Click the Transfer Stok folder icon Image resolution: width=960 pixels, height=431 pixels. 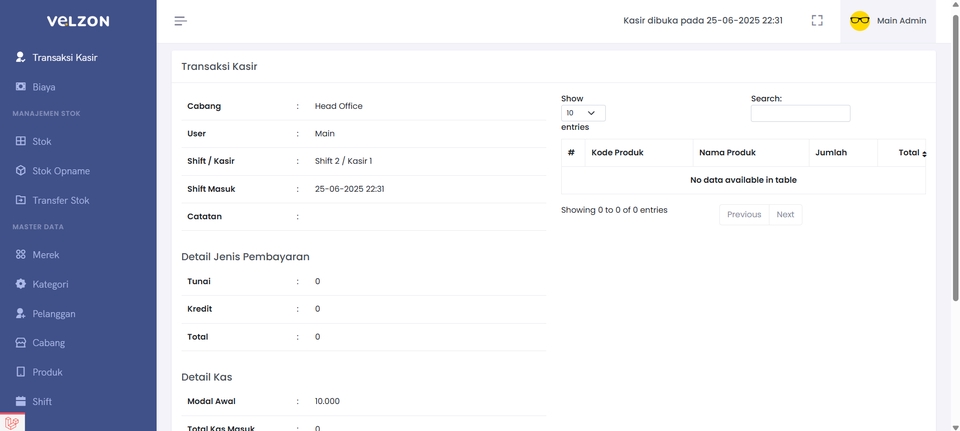(21, 200)
